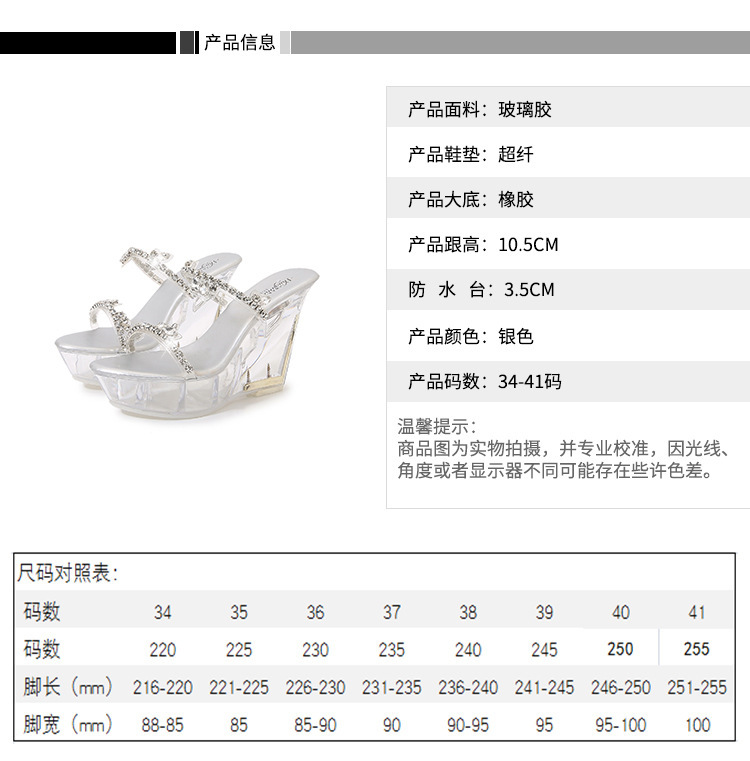Click the 245 cell in the size chart
750x761 pixels.
tap(544, 649)
